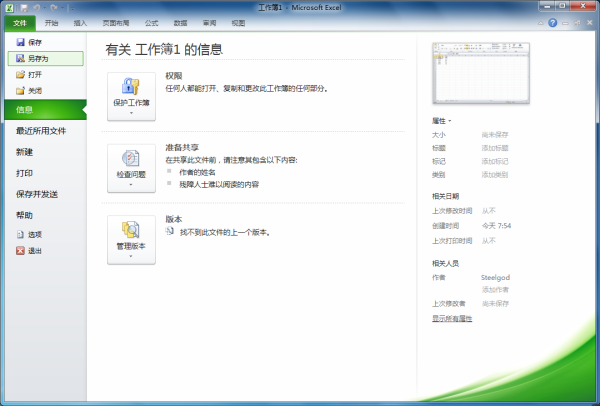Minimize the ribbon using caret icon
Image resolution: width=600 pixels, height=406 pixels.
(x=541, y=23)
